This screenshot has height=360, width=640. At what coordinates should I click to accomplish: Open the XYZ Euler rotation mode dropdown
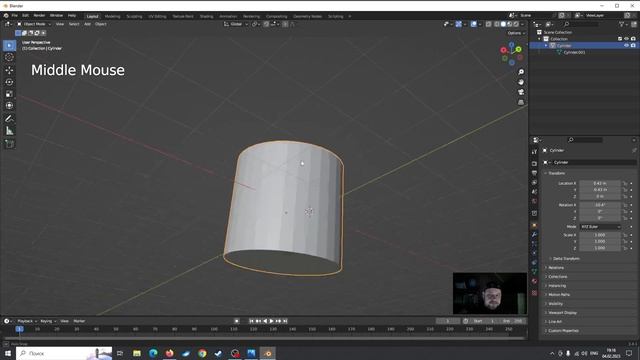point(600,227)
